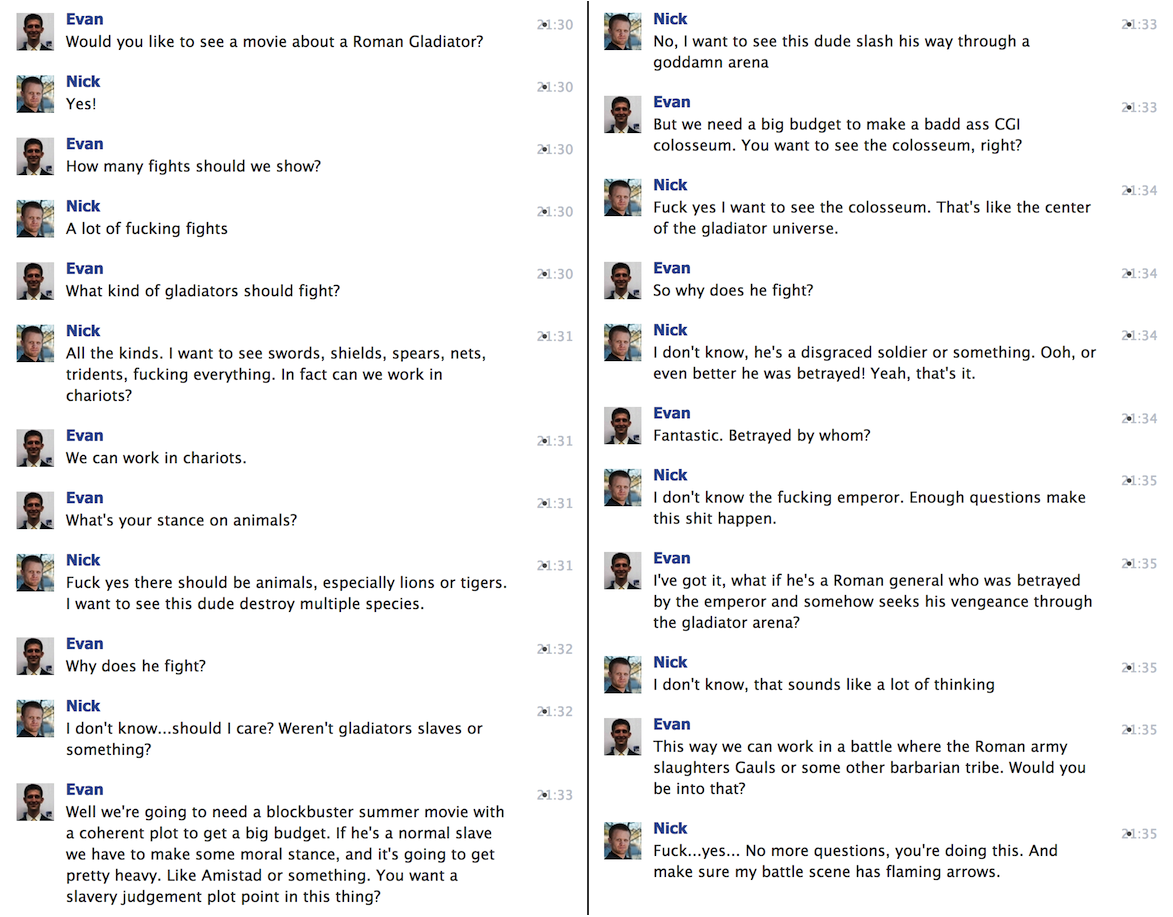Click Evan's avatar beside "Fantastic. Betrayed by whom?"
The height and width of the screenshot is (917, 1173).
point(622,426)
